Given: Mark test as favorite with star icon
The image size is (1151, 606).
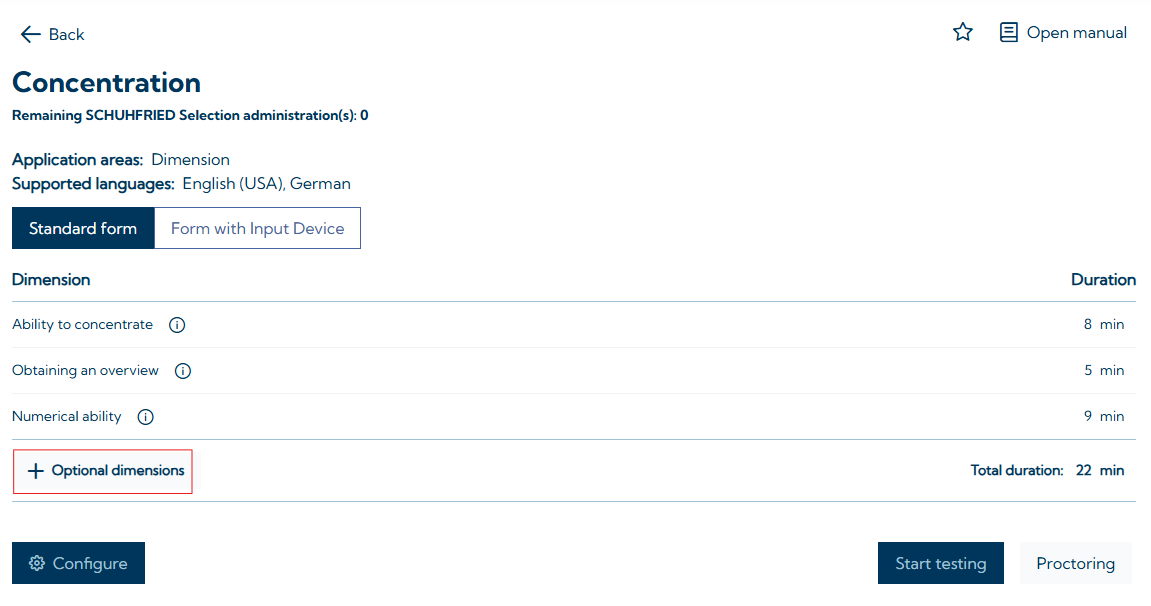Looking at the screenshot, I should point(963,33).
